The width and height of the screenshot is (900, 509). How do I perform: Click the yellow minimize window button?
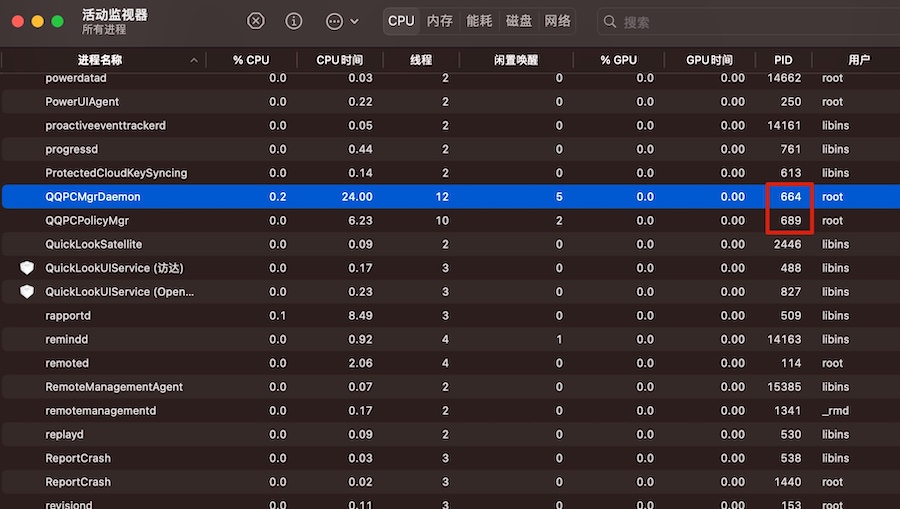click(39, 21)
